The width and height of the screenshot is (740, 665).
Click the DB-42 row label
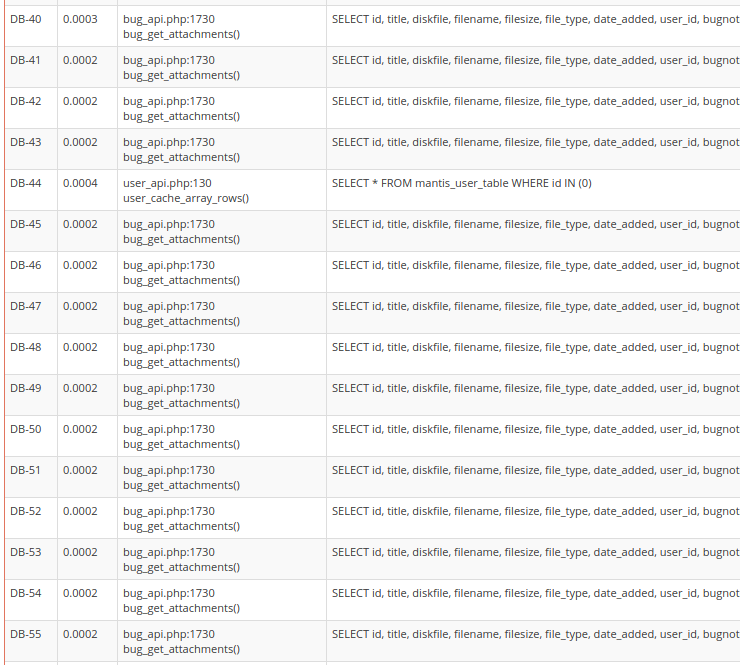[x=26, y=101]
